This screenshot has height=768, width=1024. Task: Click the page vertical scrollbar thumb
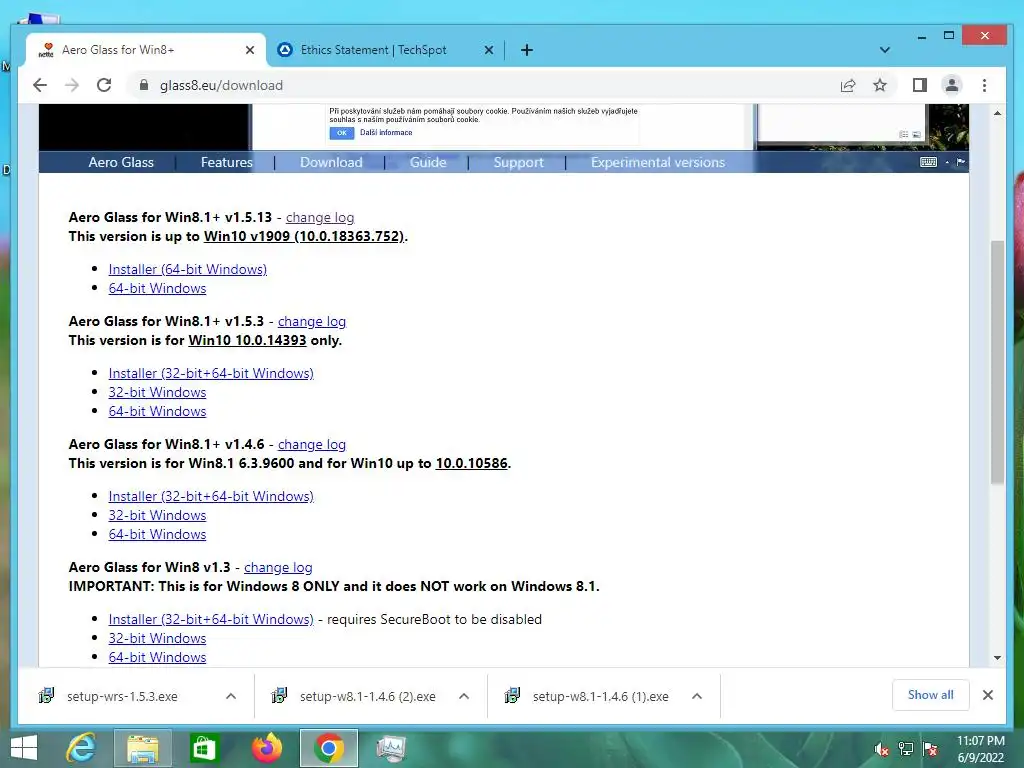997,362
